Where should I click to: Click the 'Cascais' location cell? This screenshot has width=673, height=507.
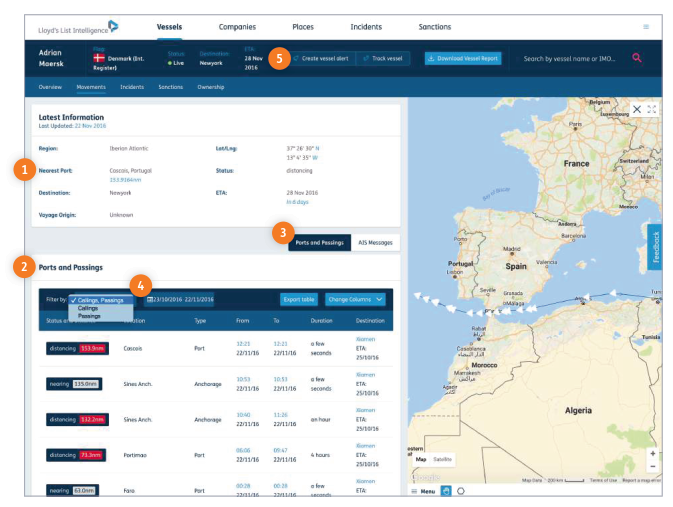point(133,349)
